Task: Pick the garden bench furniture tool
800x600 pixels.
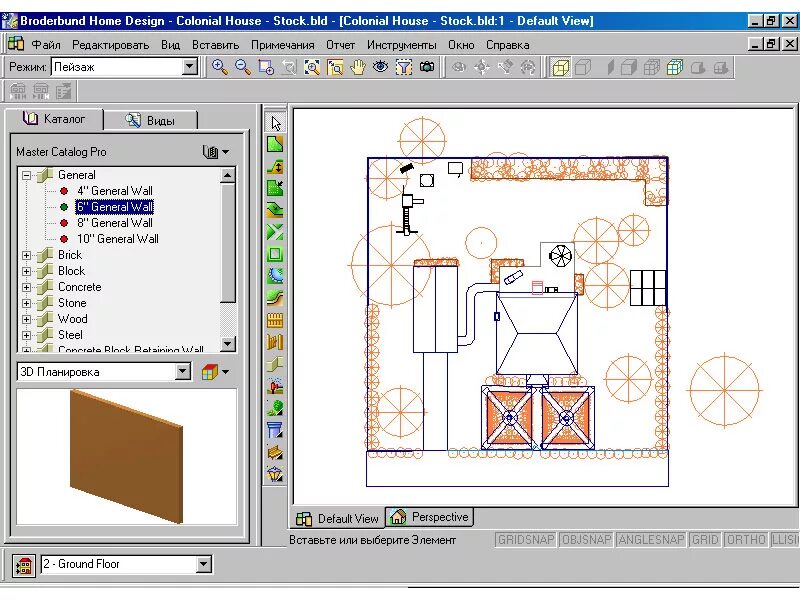Action: [x=276, y=453]
